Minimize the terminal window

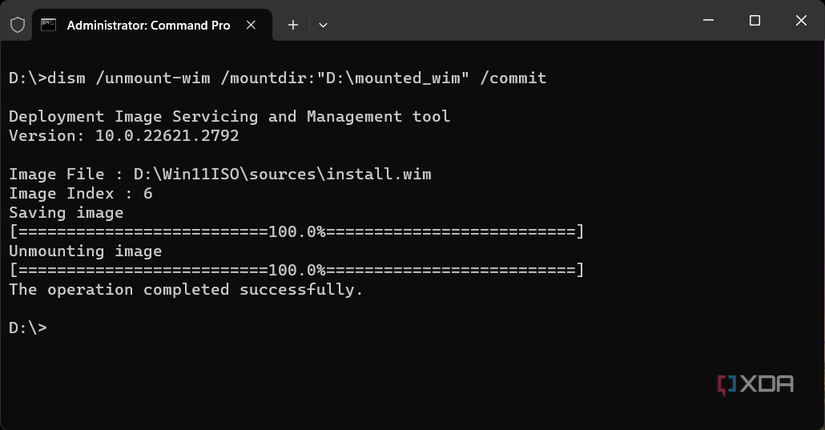[x=707, y=21]
